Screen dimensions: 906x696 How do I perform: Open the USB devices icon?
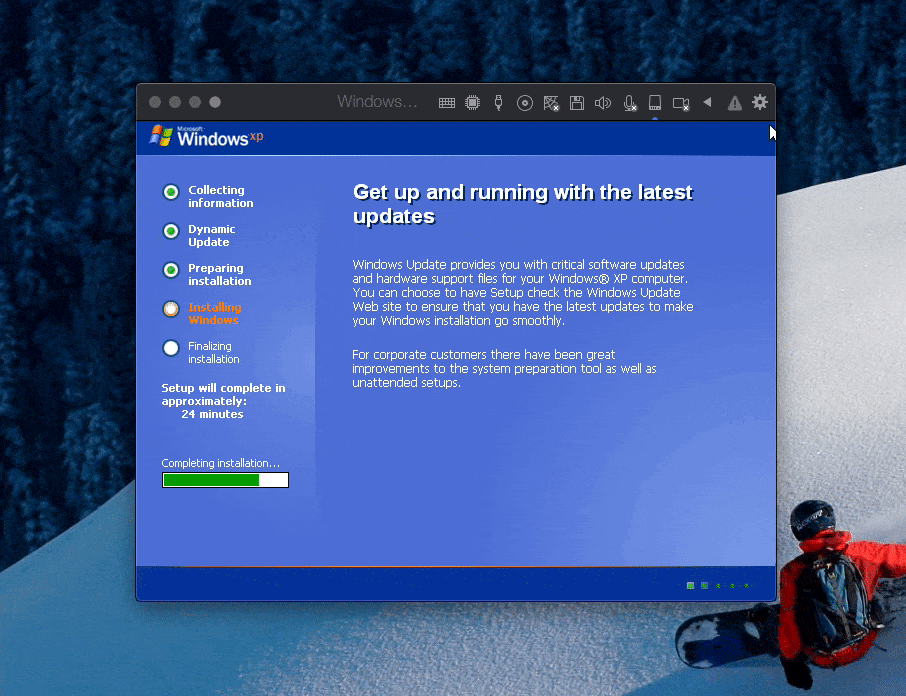(499, 103)
